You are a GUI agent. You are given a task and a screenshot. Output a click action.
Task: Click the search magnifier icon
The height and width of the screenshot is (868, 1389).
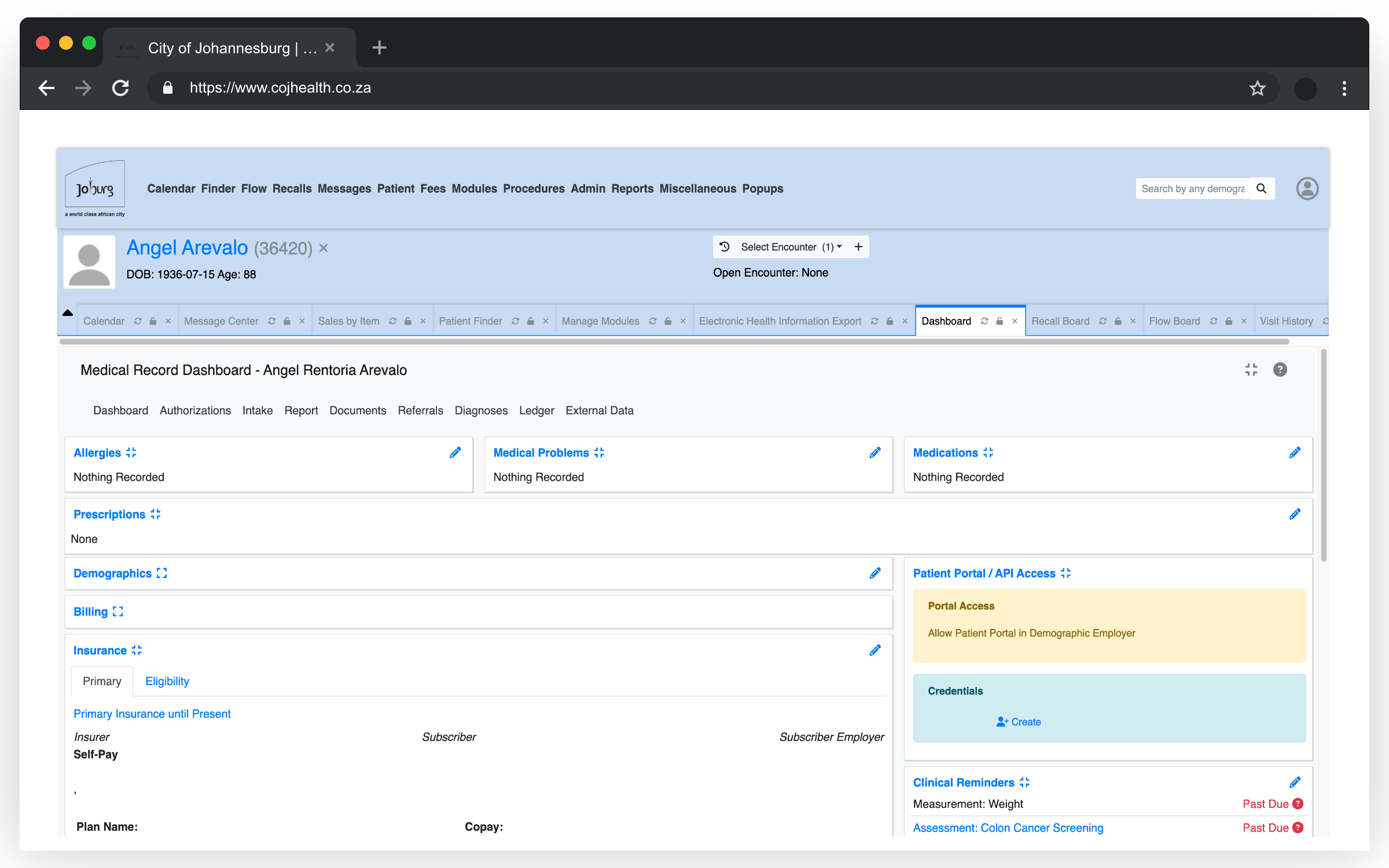(1262, 189)
